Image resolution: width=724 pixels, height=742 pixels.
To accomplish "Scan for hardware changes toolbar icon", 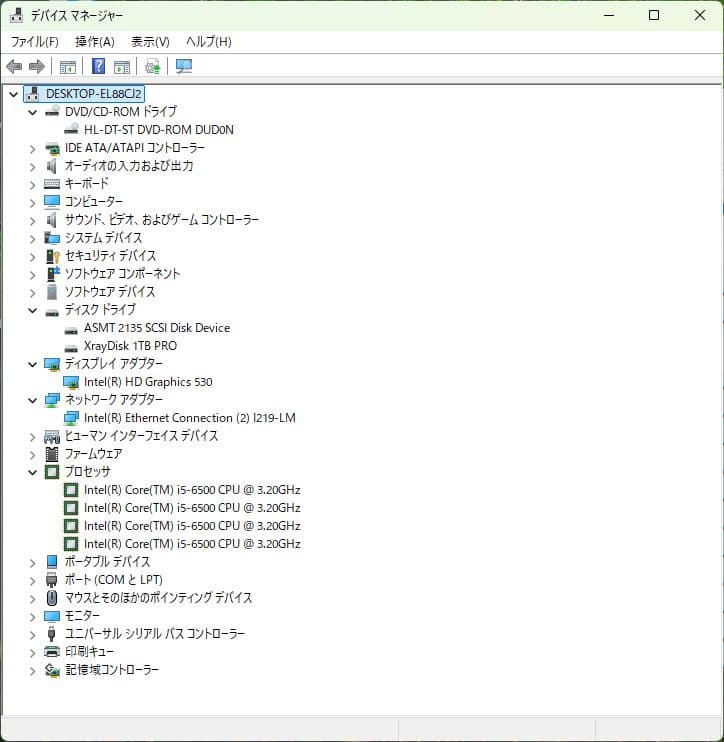I will (184, 66).
